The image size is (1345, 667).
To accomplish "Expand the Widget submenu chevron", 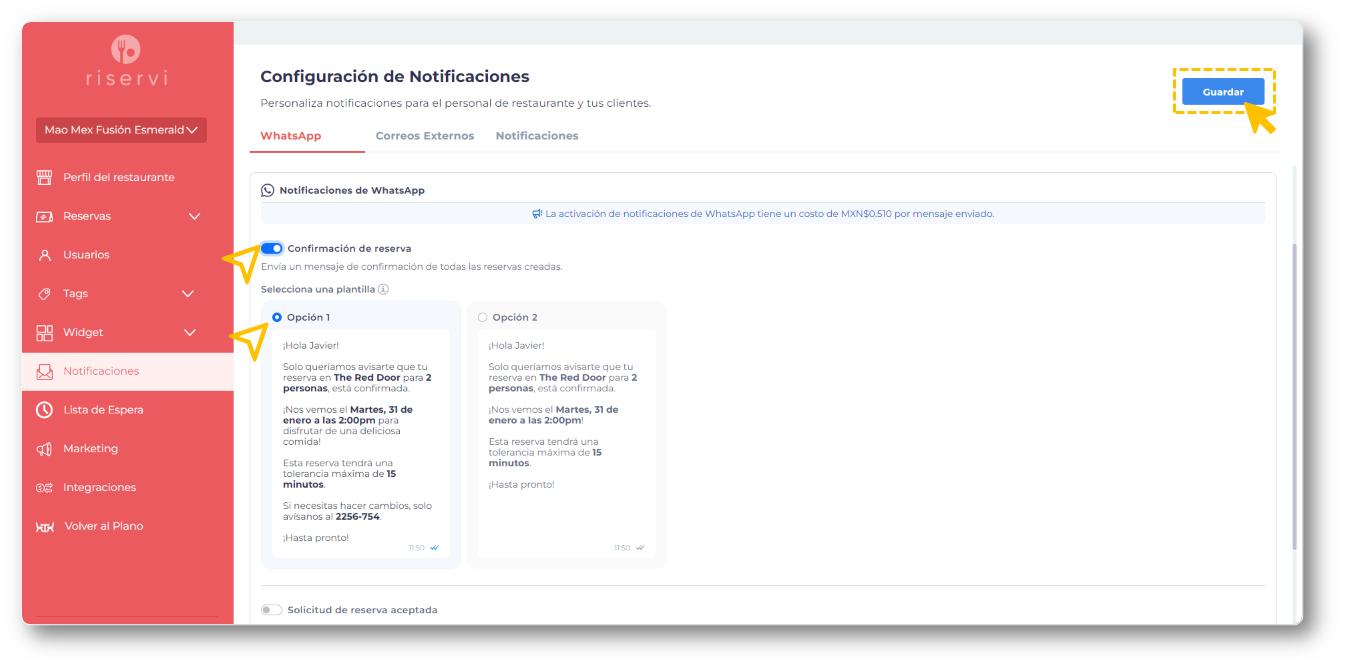I will [190, 333].
